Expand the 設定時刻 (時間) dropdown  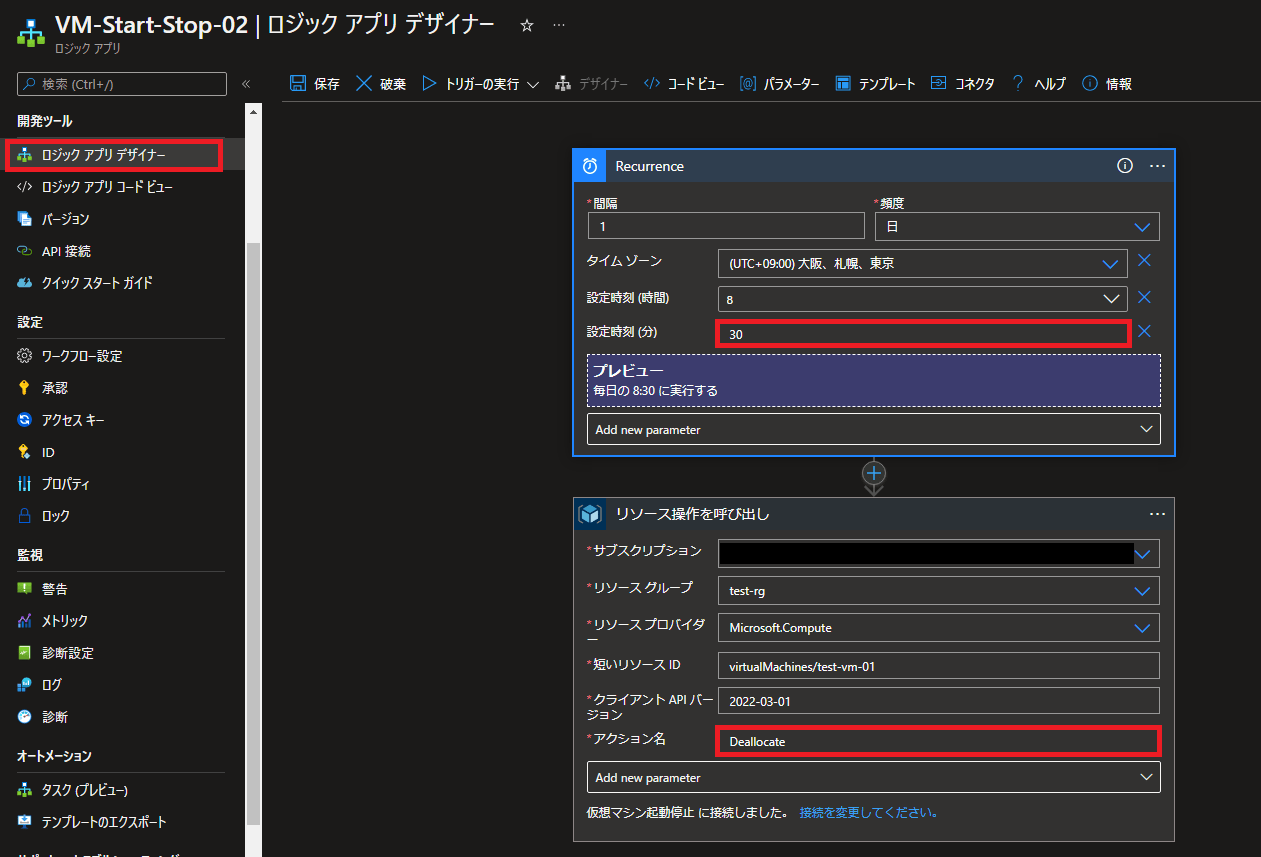click(1110, 299)
